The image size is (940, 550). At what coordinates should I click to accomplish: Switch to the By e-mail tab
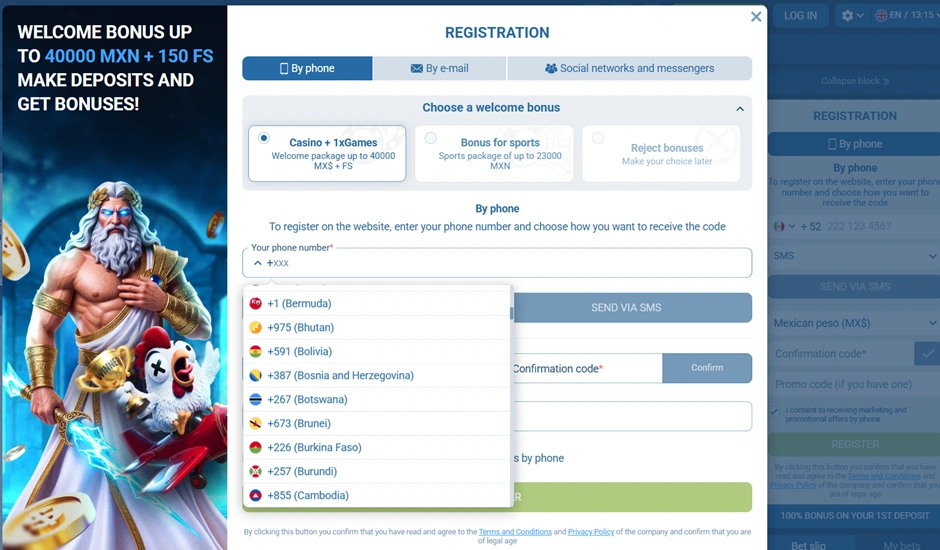[439, 68]
